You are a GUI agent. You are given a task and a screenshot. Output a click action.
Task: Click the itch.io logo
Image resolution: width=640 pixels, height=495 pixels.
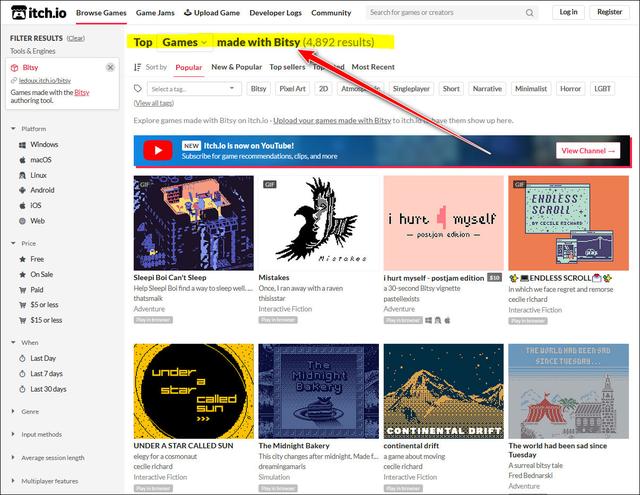(x=38, y=13)
